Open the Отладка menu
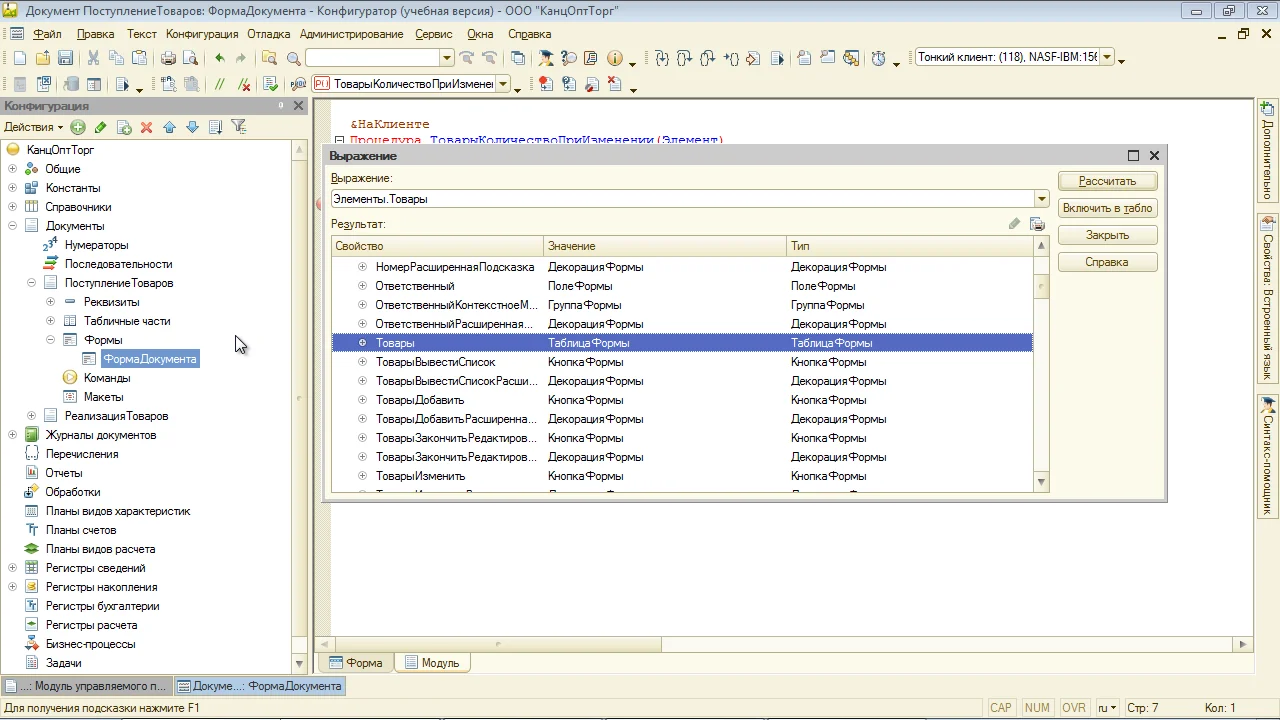Viewport: 1280px width, 720px height. tap(268, 34)
